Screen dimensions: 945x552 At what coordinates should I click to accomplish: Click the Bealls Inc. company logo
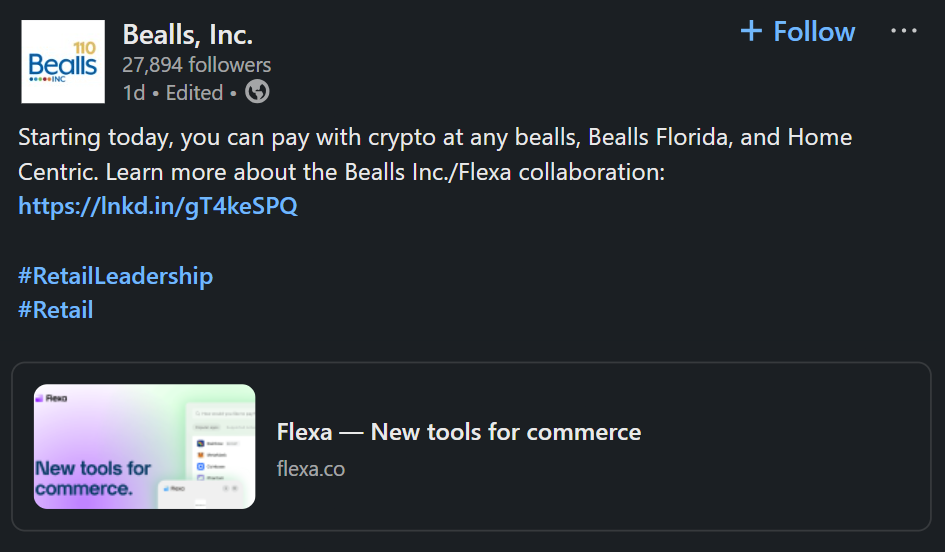(63, 62)
